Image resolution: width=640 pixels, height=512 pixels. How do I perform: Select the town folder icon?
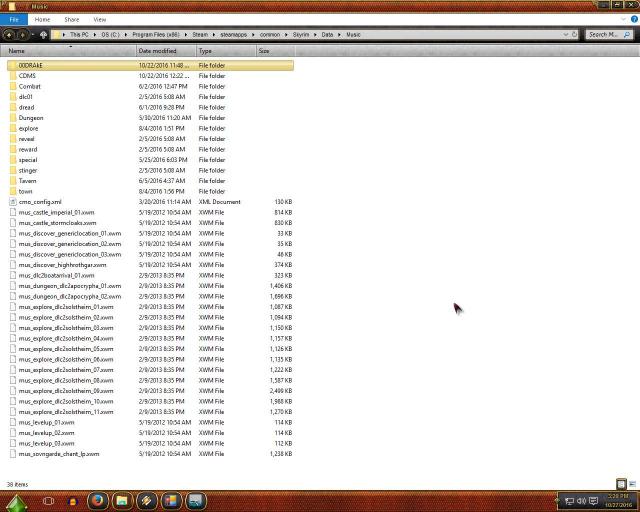point(12,191)
